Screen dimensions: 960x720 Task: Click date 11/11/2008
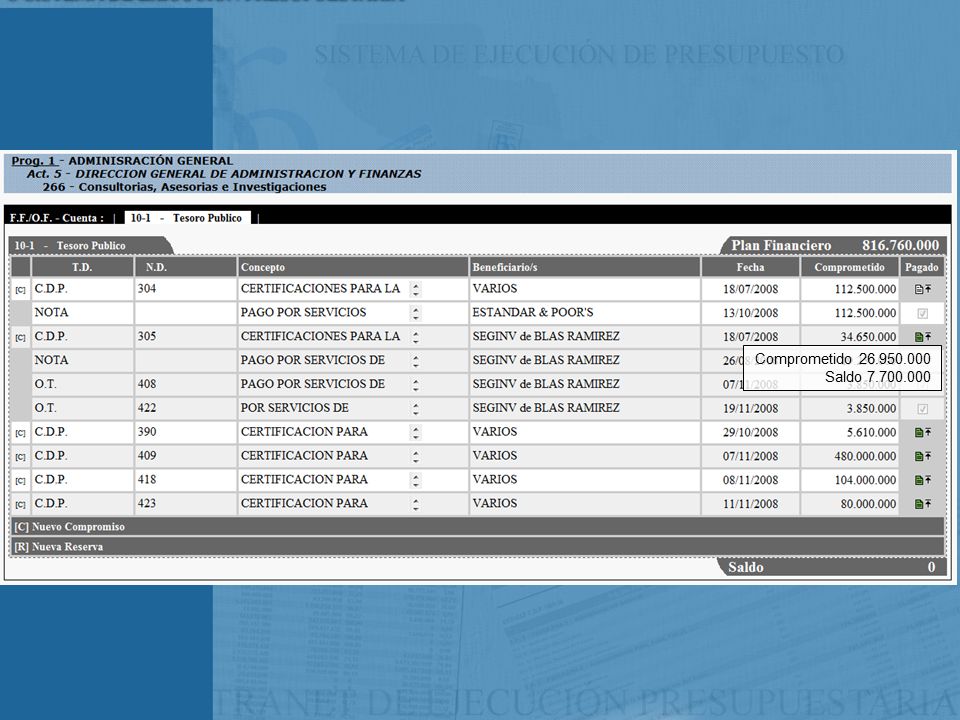[x=751, y=504]
